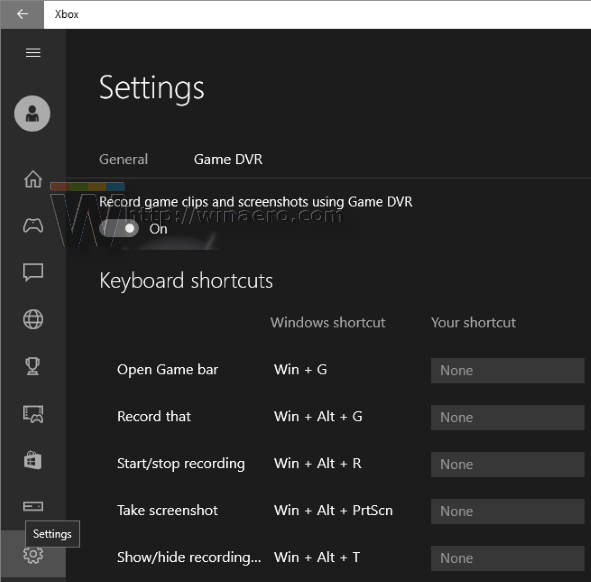Open Game DVR screen-controller icon
Screen dimensions: 591x582
point(33,414)
